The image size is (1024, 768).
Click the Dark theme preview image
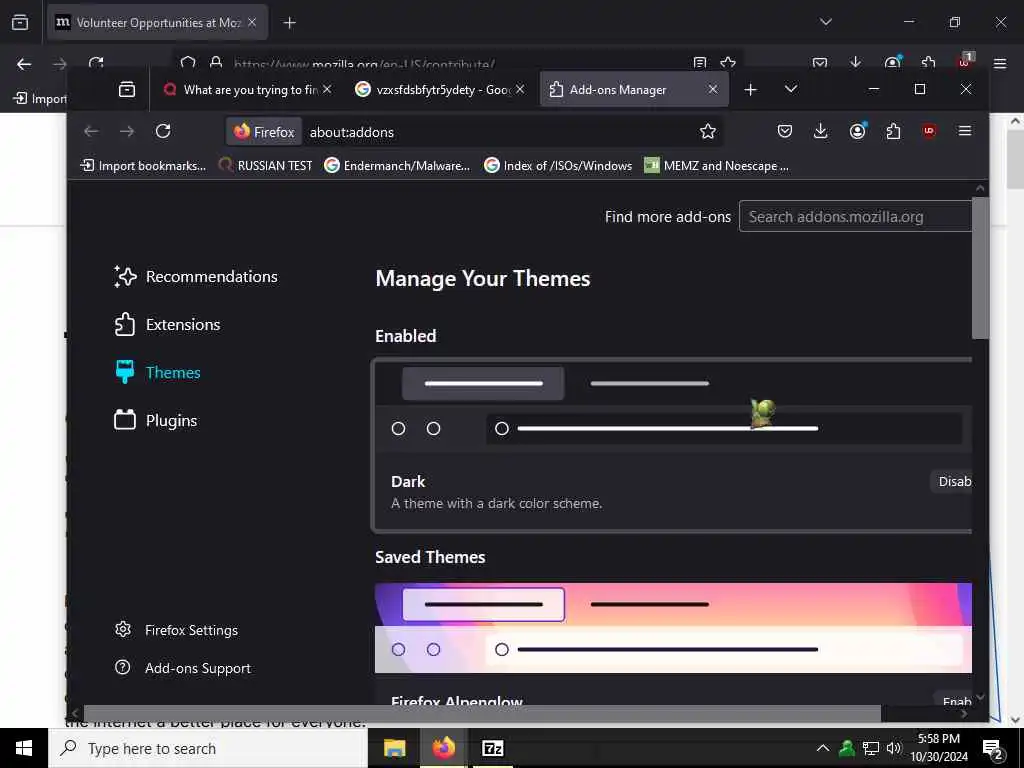[673, 406]
